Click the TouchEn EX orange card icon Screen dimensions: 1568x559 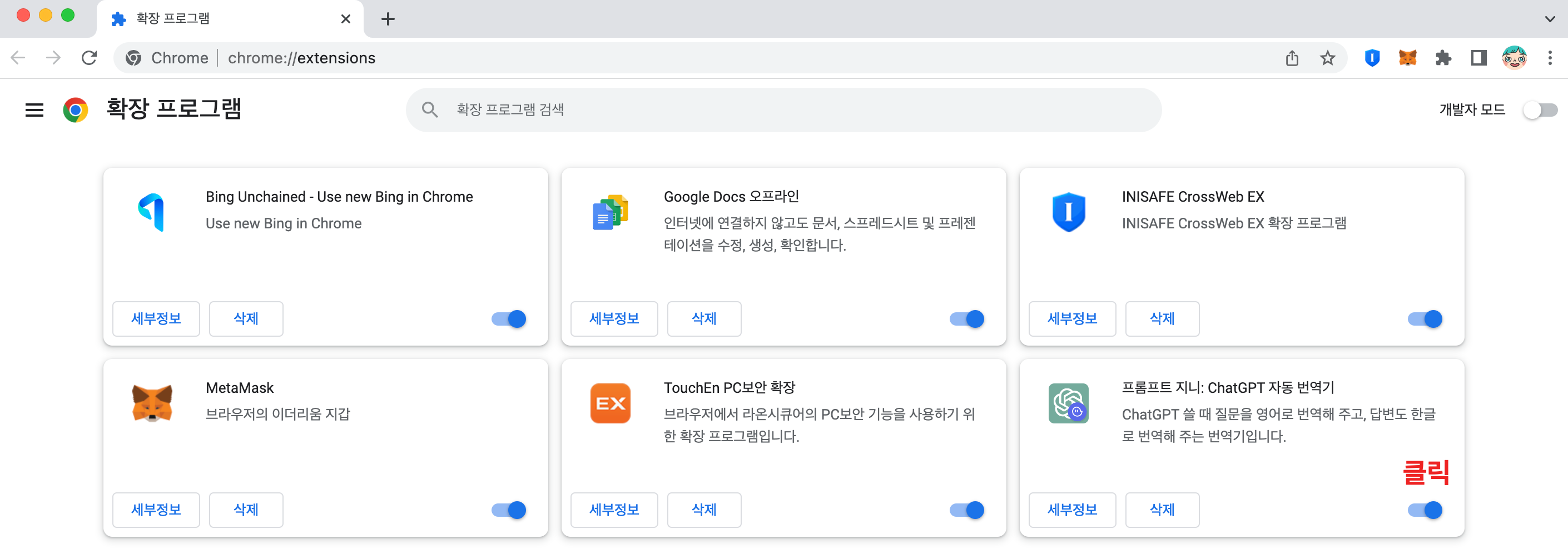click(611, 403)
